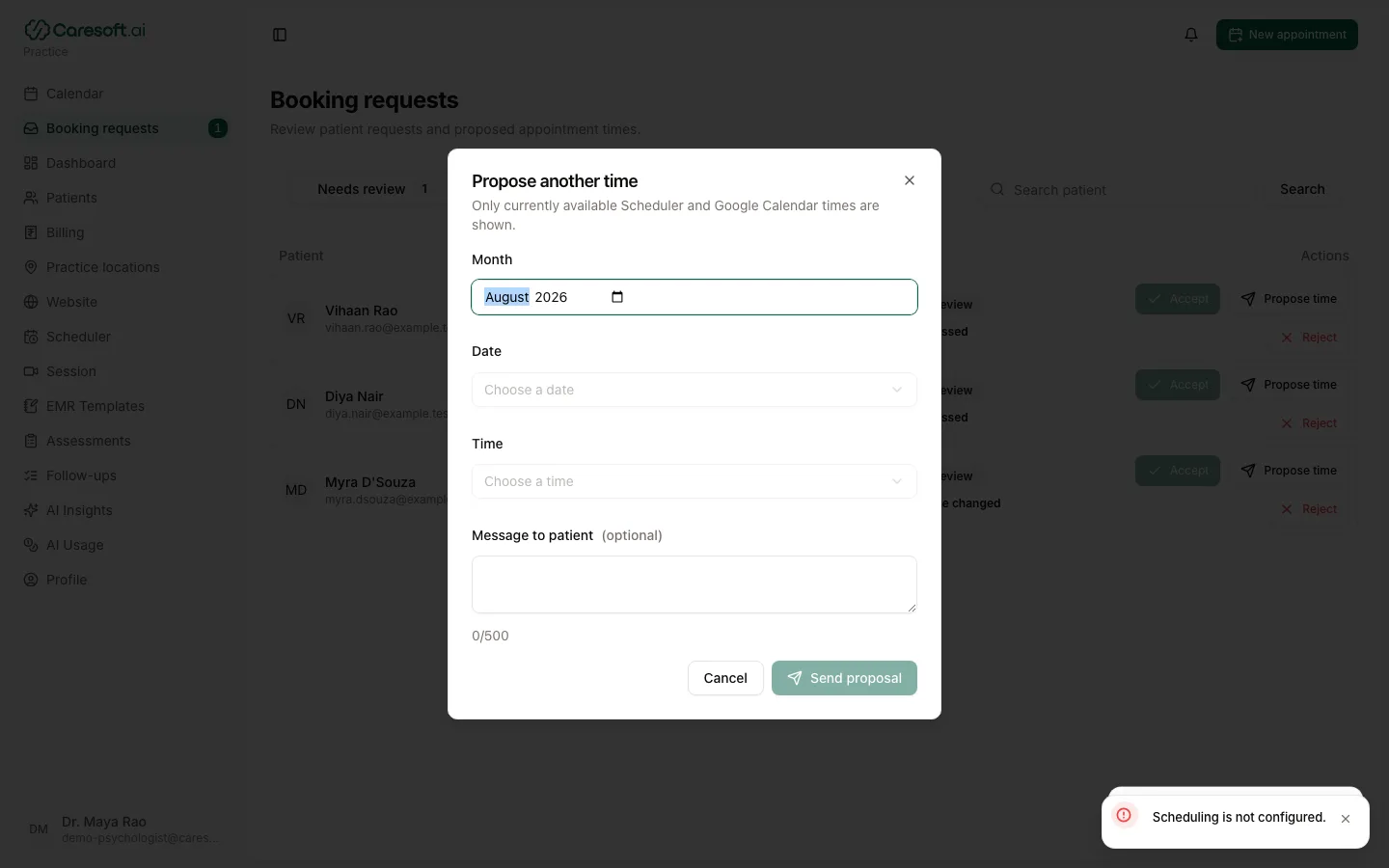Click the red error icon in toast
1389x868 pixels.
(1124, 815)
